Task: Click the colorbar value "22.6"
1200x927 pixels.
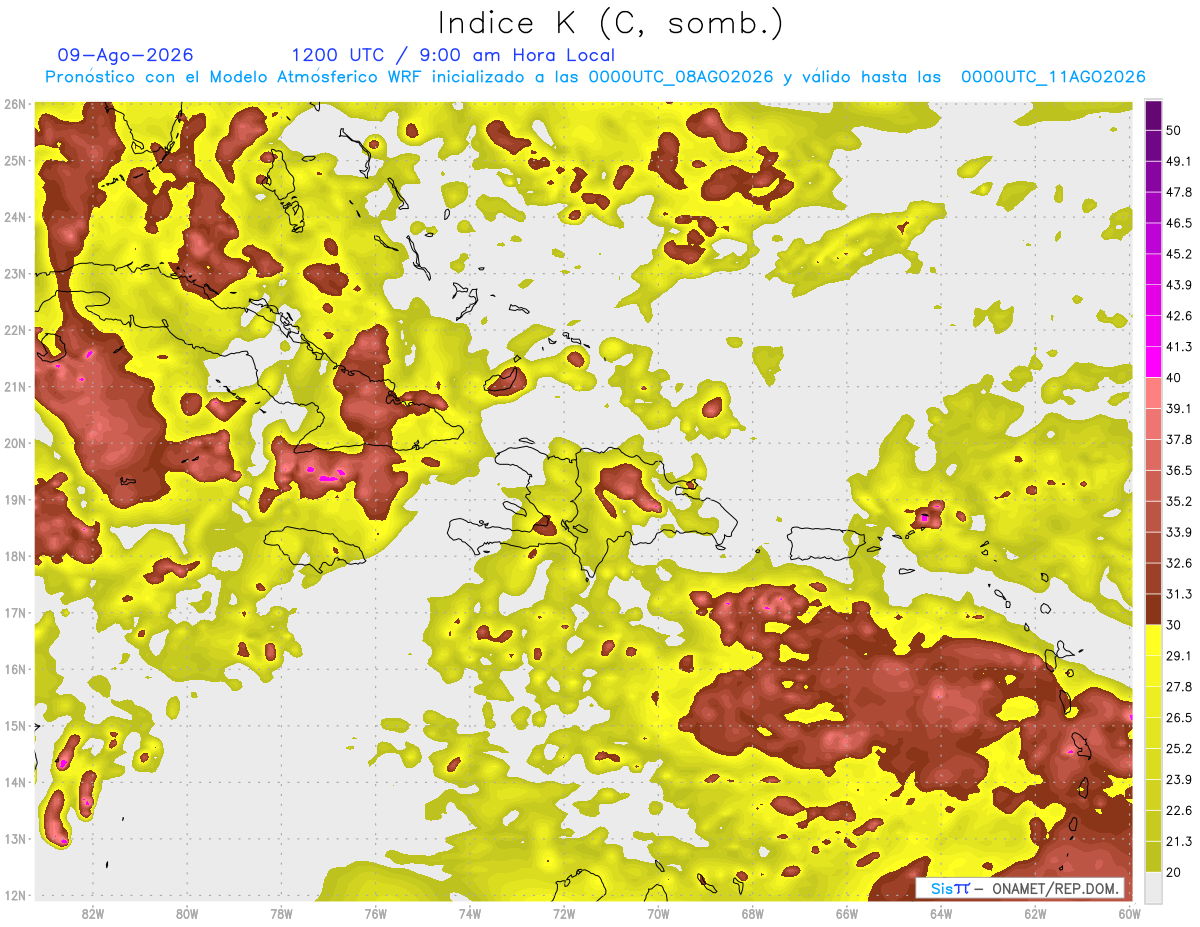Action: click(1179, 810)
